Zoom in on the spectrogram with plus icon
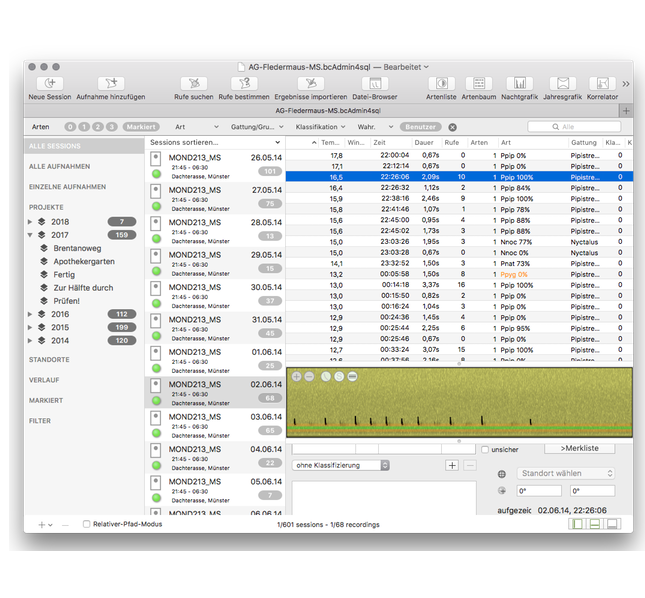This screenshot has height=598, width=645. (x=296, y=376)
